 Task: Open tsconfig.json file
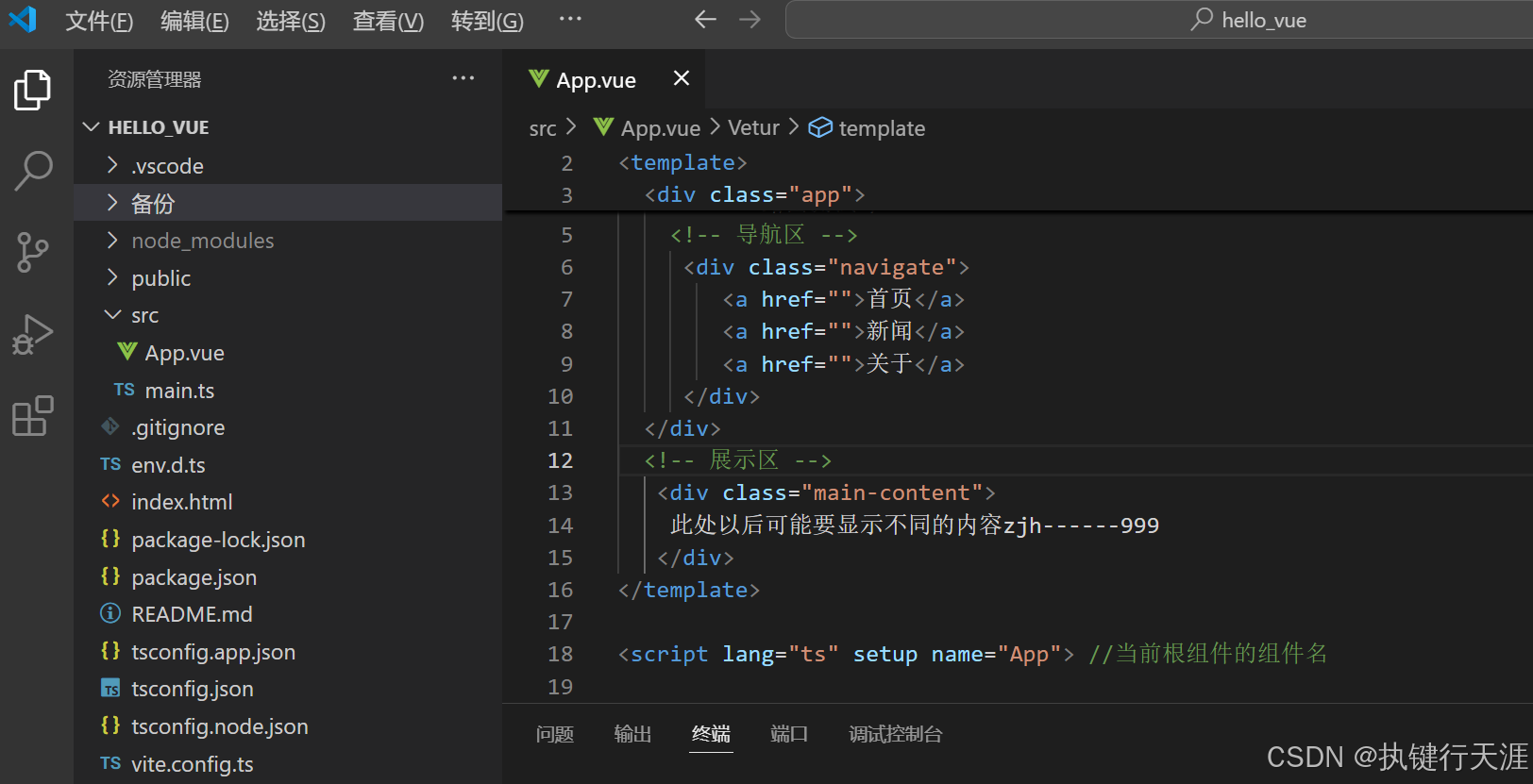point(289,689)
